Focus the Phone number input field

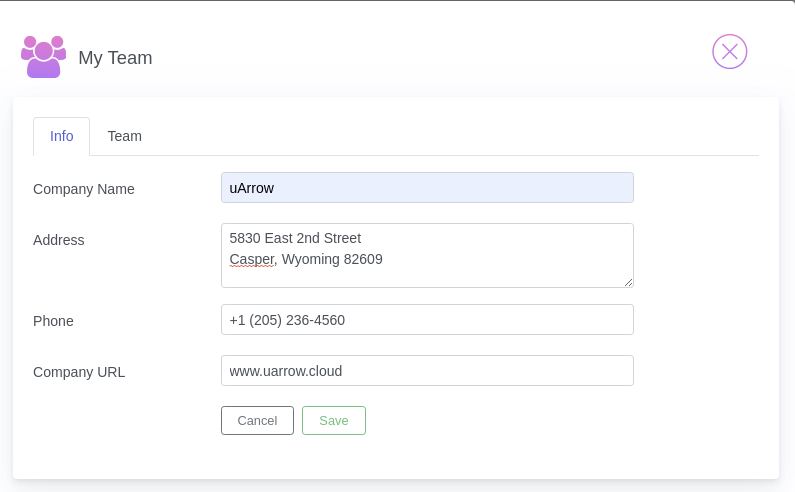(427, 320)
